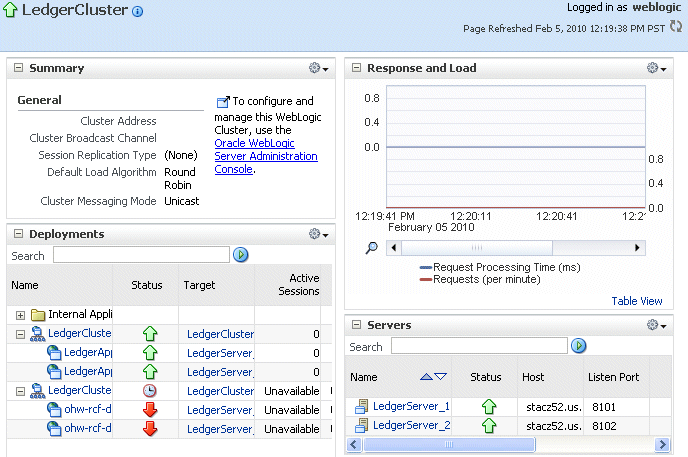Click the Deployments search input field
Image resolution: width=688 pixels, height=457 pixels.
pyautogui.click(x=141, y=254)
